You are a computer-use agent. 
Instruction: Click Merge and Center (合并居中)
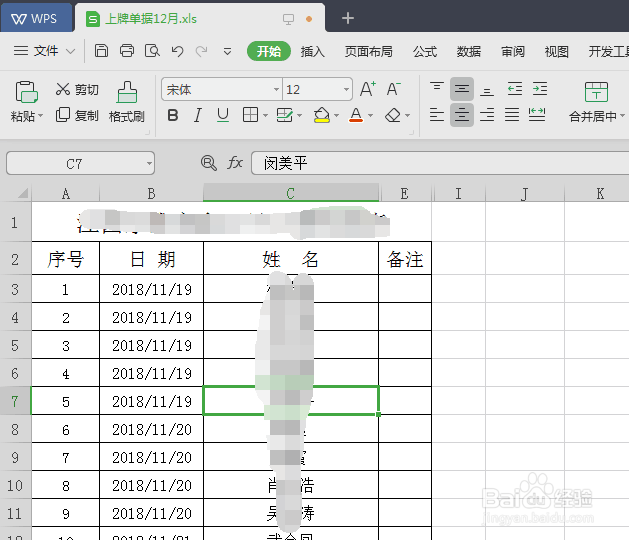596,102
